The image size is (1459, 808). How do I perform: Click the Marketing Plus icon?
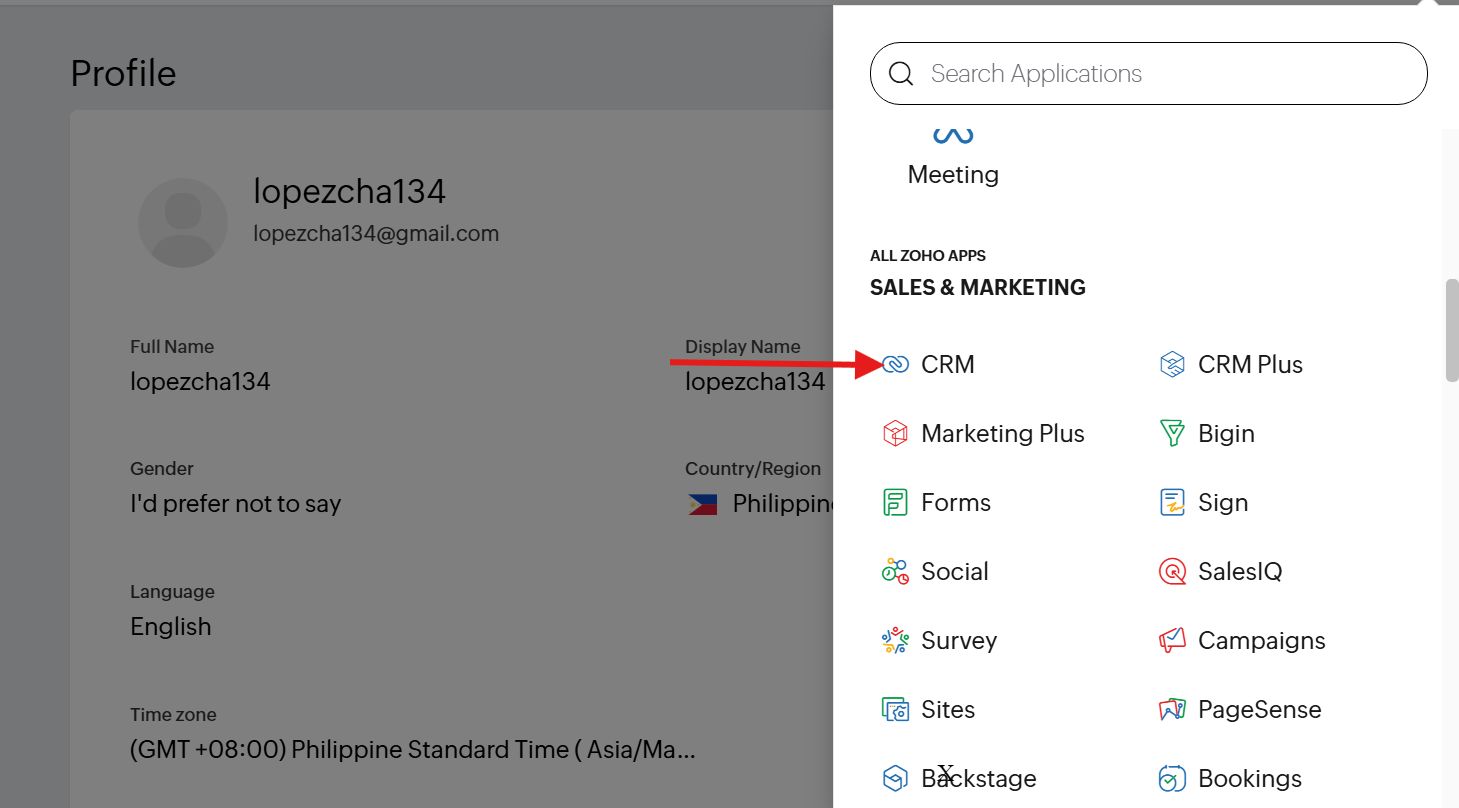tap(895, 434)
